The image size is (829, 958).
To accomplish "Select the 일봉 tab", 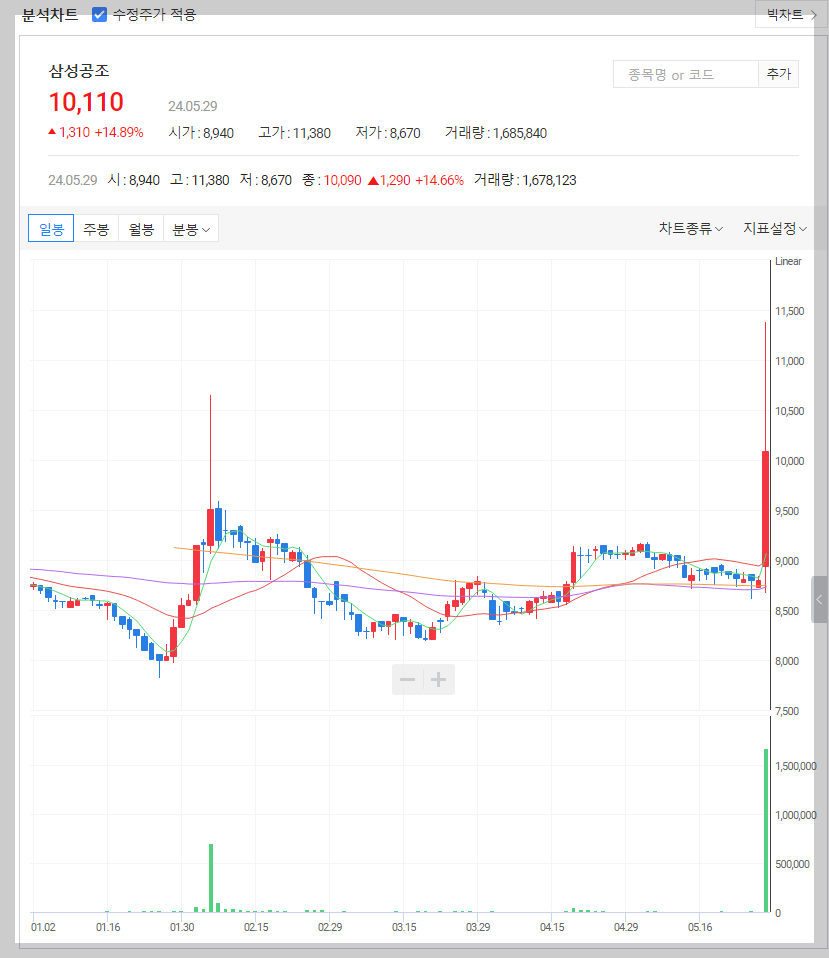I will [51, 228].
